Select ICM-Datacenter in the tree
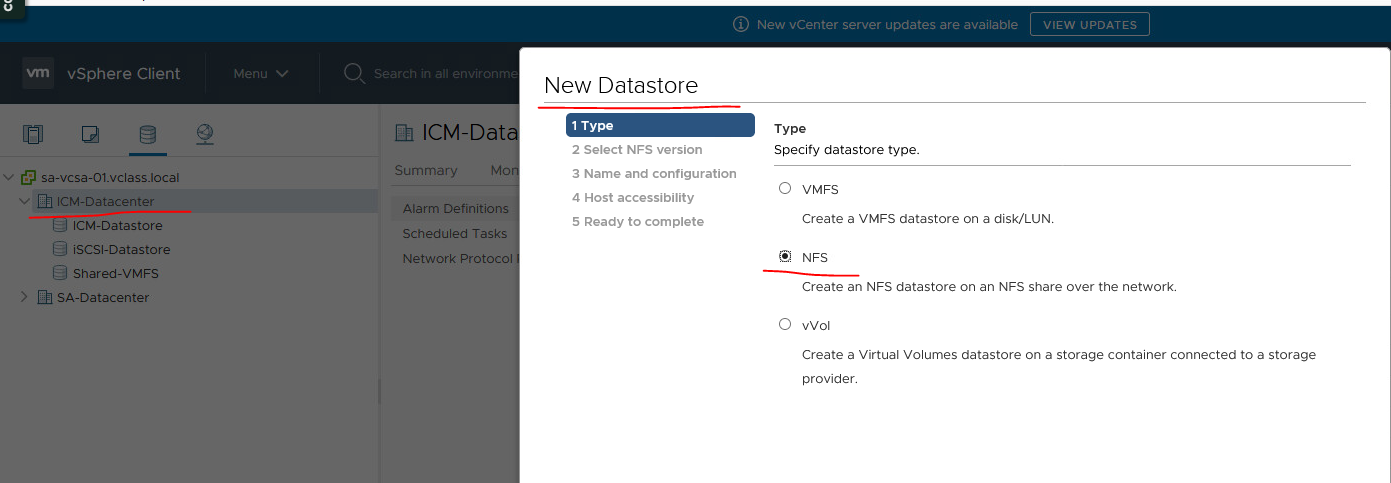The image size is (1391, 483). pyautogui.click(x=106, y=201)
